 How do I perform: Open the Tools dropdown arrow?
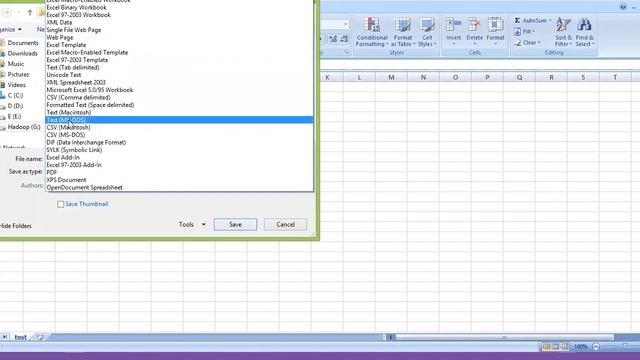click(203, 224)
